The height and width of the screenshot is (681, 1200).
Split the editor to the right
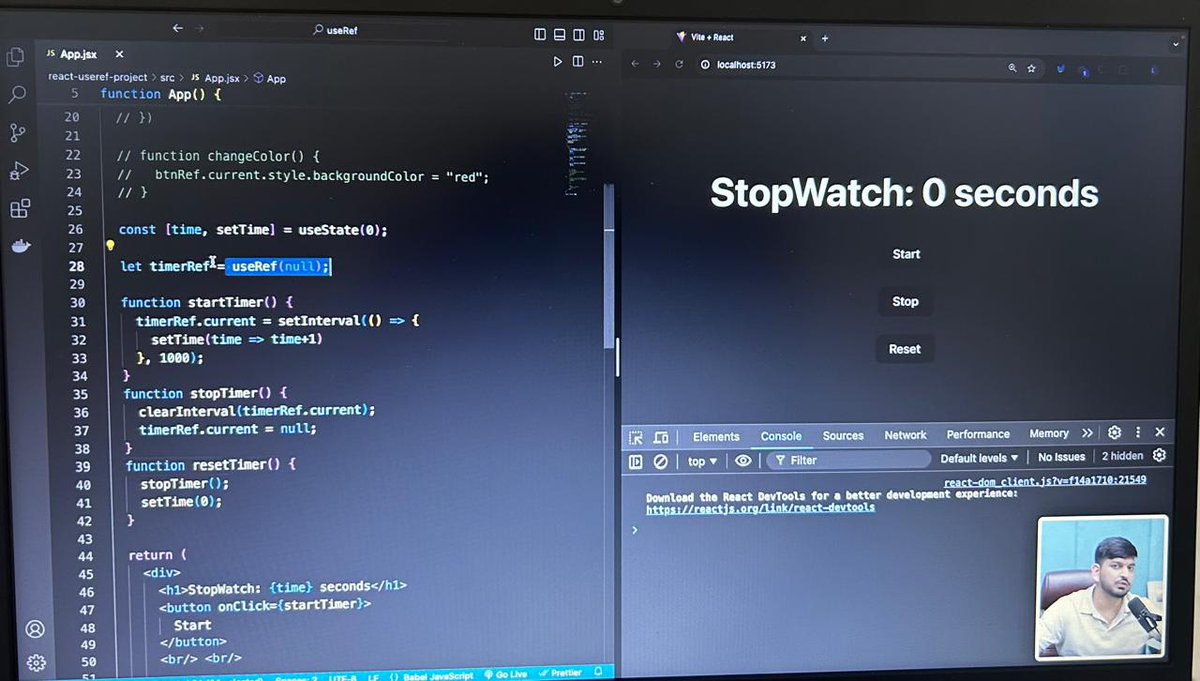click(577, 62)
